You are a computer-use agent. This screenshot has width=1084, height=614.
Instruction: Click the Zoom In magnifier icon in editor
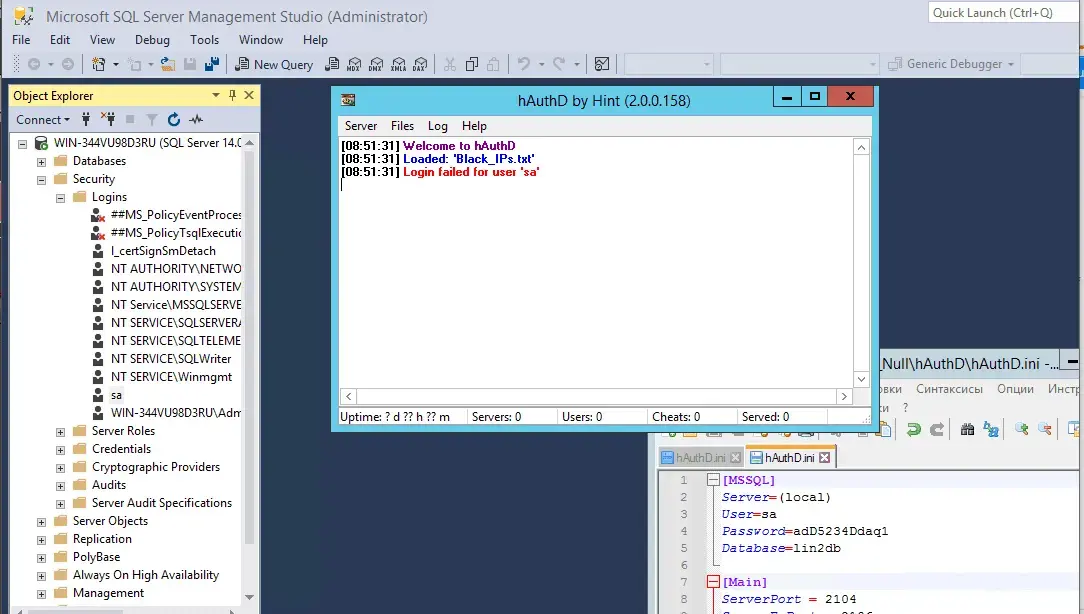pos(1021,429)
